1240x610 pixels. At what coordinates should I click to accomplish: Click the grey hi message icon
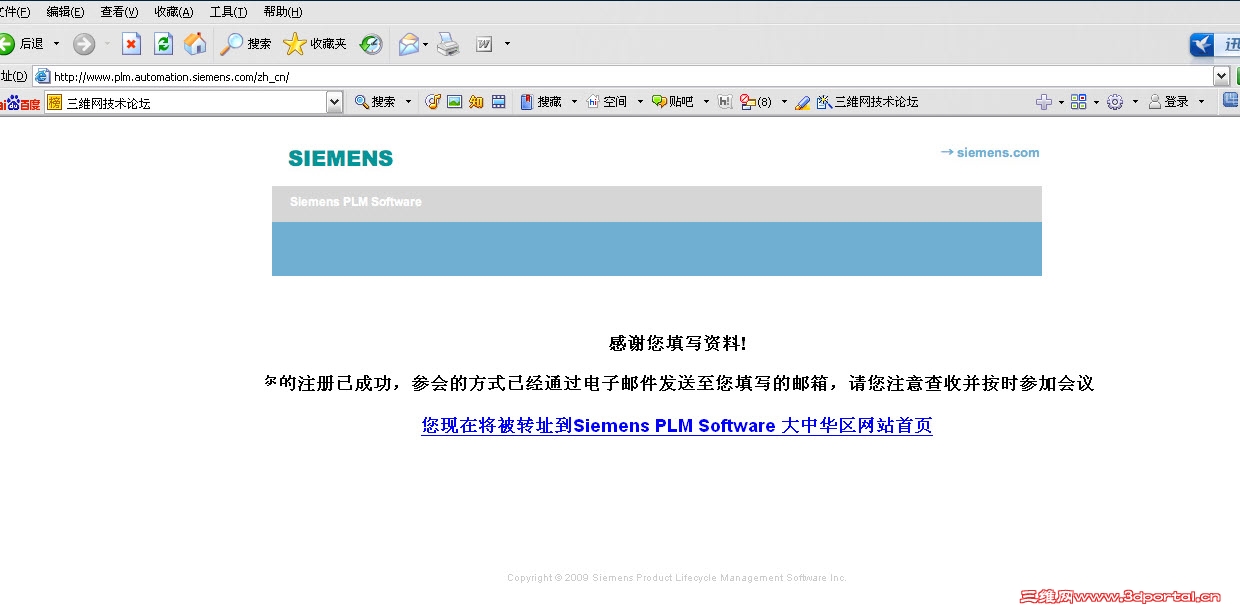726,102
